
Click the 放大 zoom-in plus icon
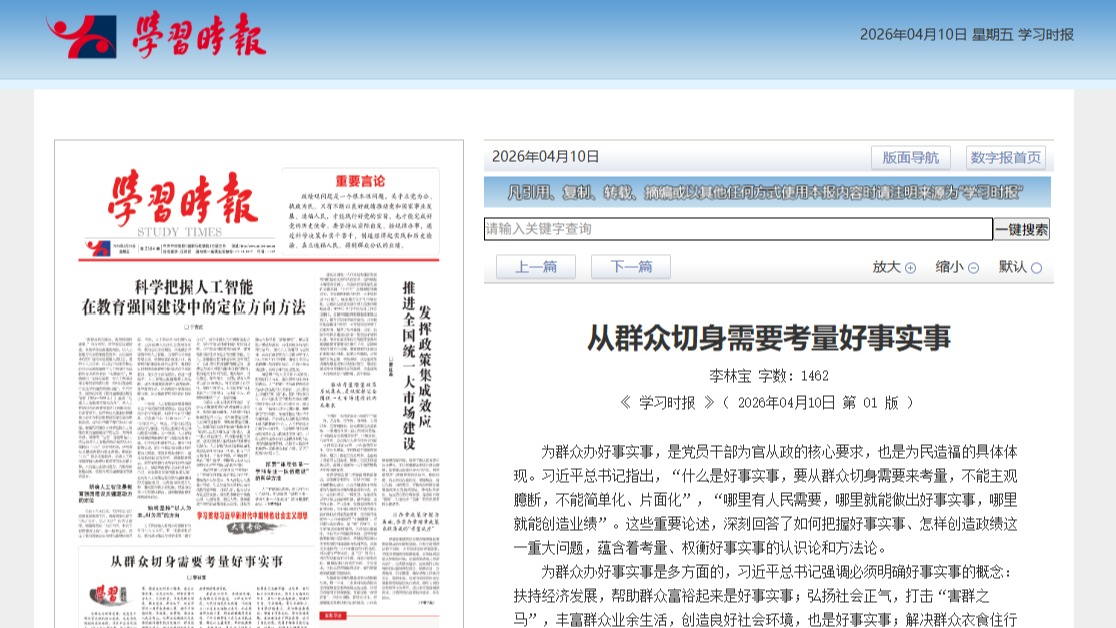point(910,268)
